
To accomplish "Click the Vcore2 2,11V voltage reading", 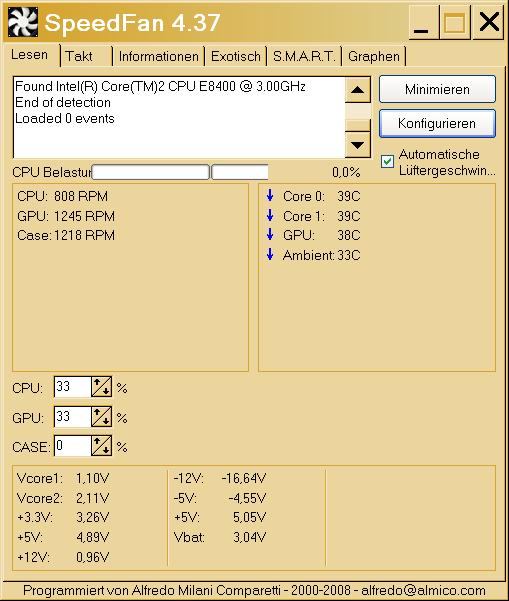I will click(63, 498).
